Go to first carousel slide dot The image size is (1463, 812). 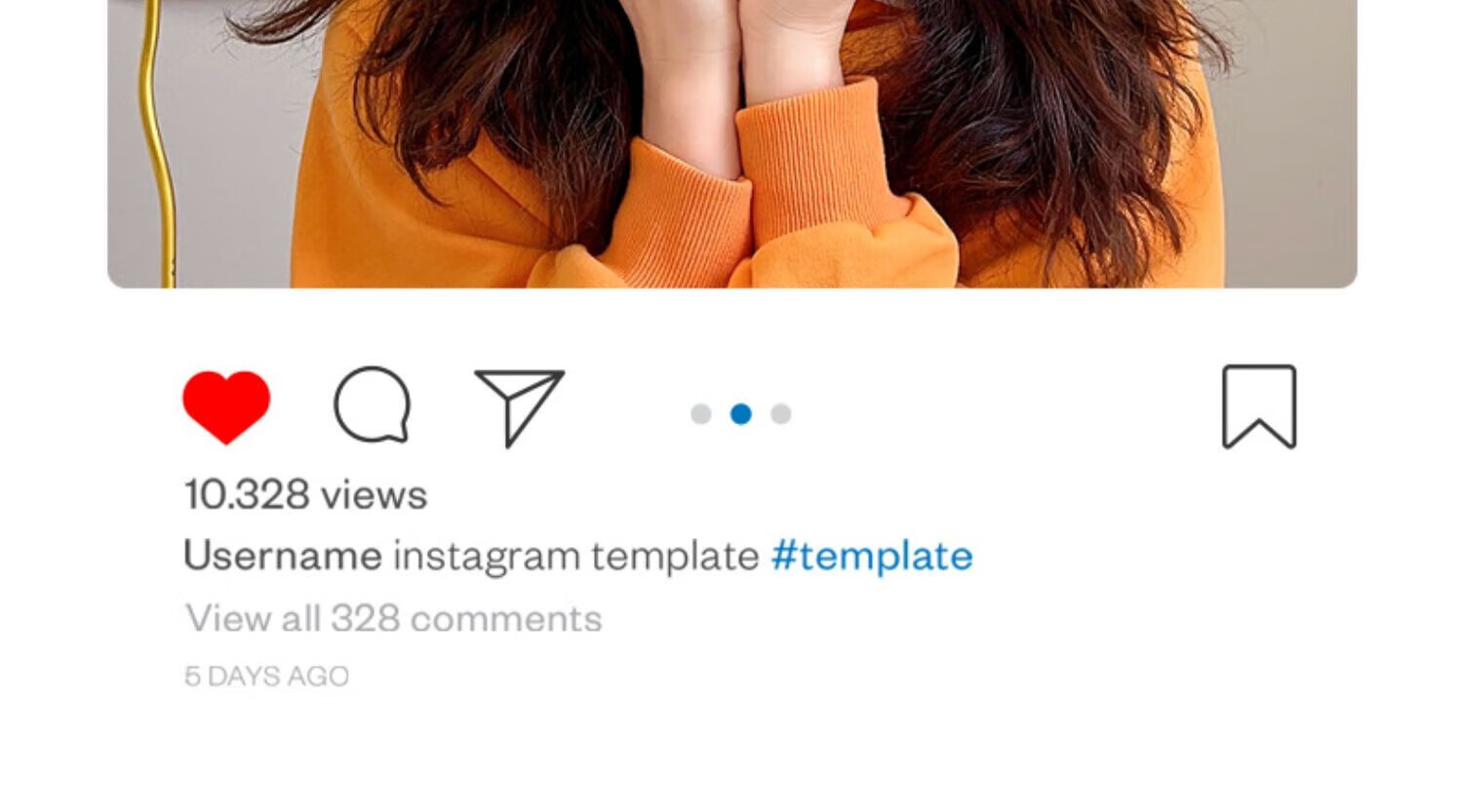pos(700,414)
